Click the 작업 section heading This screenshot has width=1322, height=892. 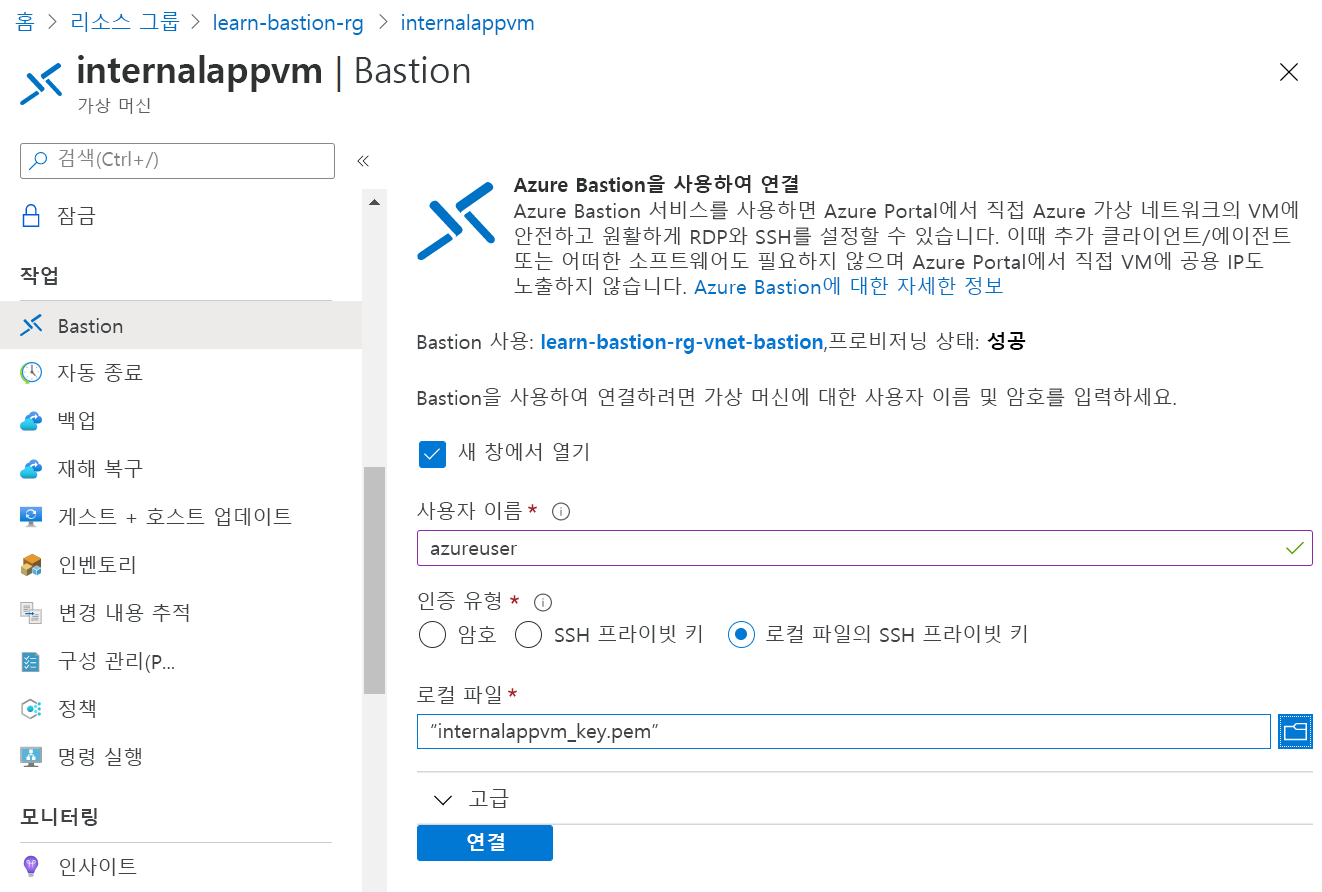(x=39, y=276)
